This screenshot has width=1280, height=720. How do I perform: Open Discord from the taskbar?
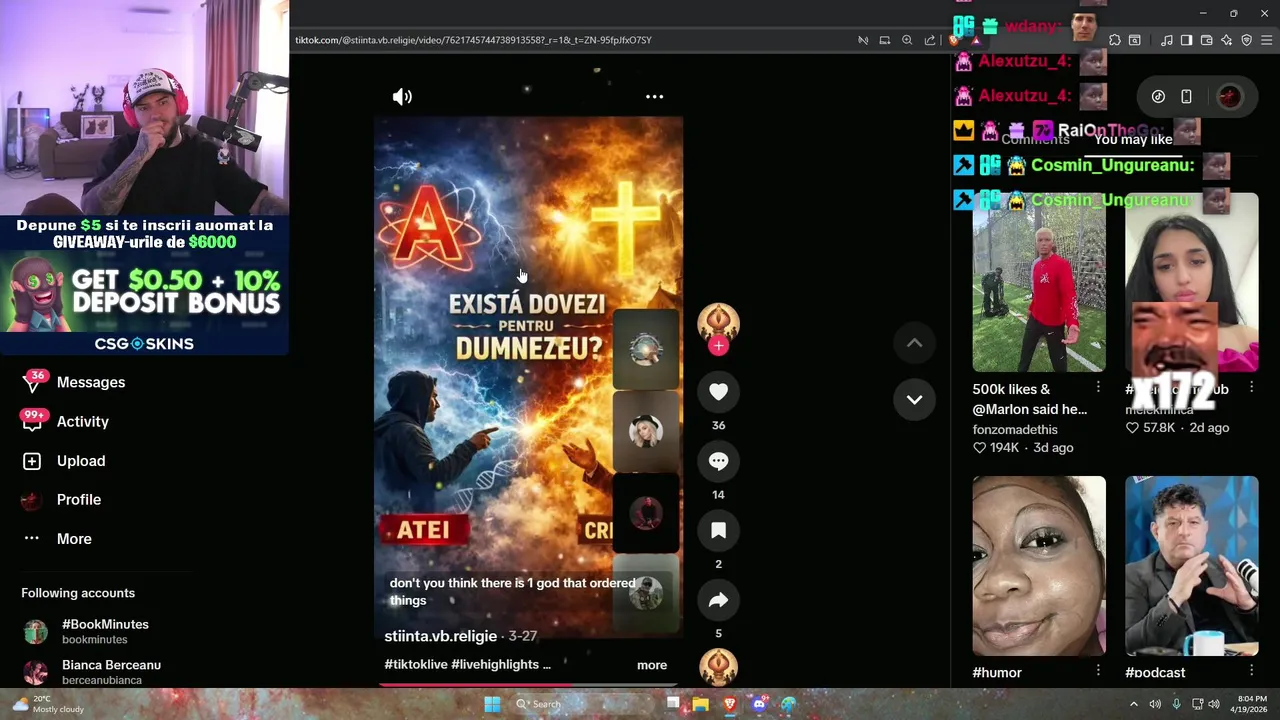[x=759, y=704]
